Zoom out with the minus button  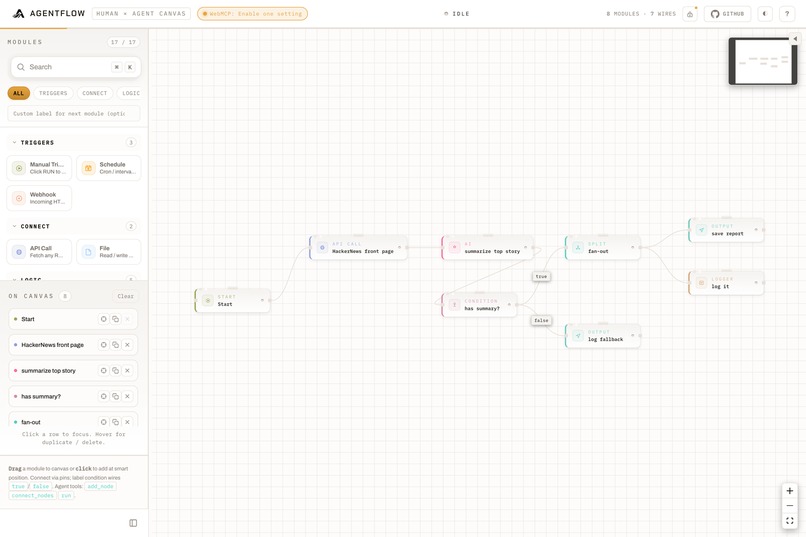(790, 506)
